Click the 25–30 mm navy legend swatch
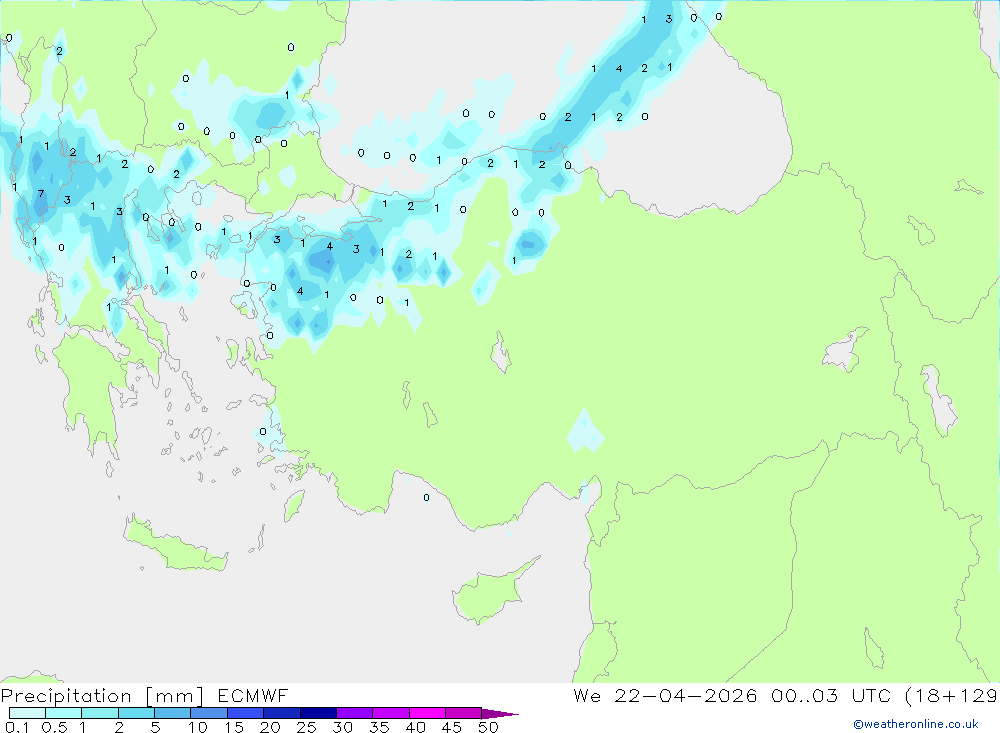 (318, 713)
